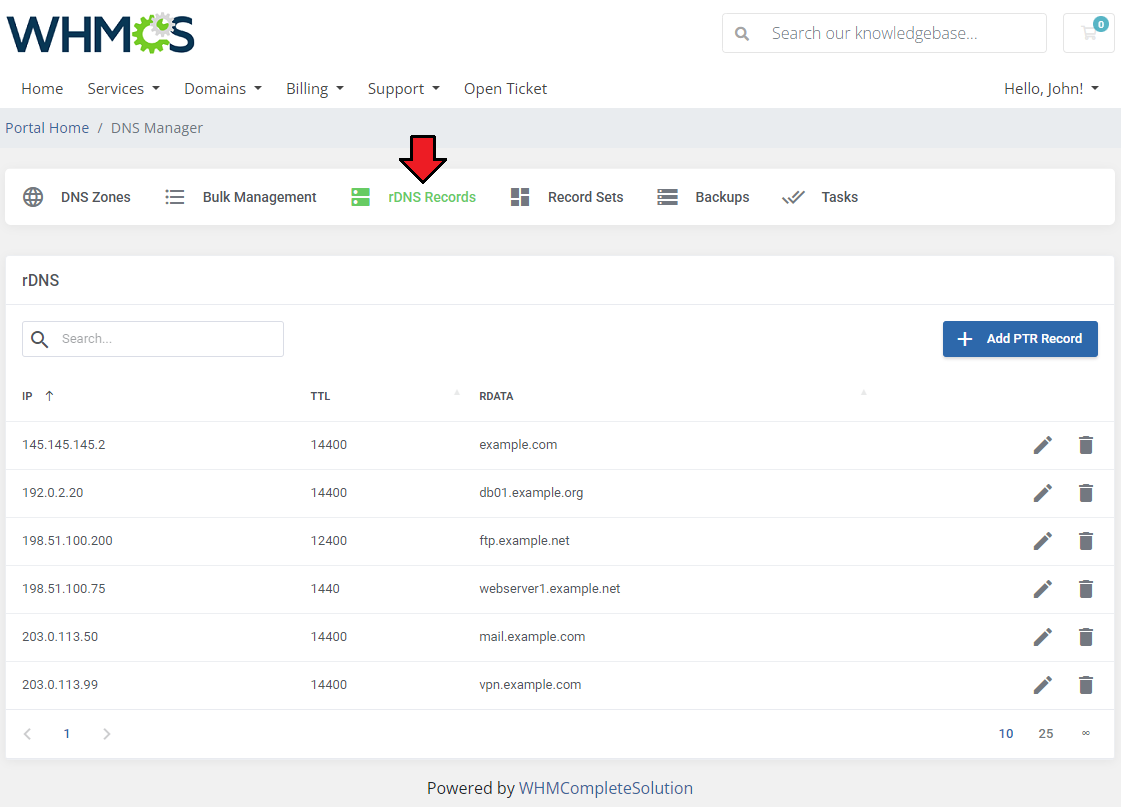Expand the Domains dropdown menu

[223, 89]
